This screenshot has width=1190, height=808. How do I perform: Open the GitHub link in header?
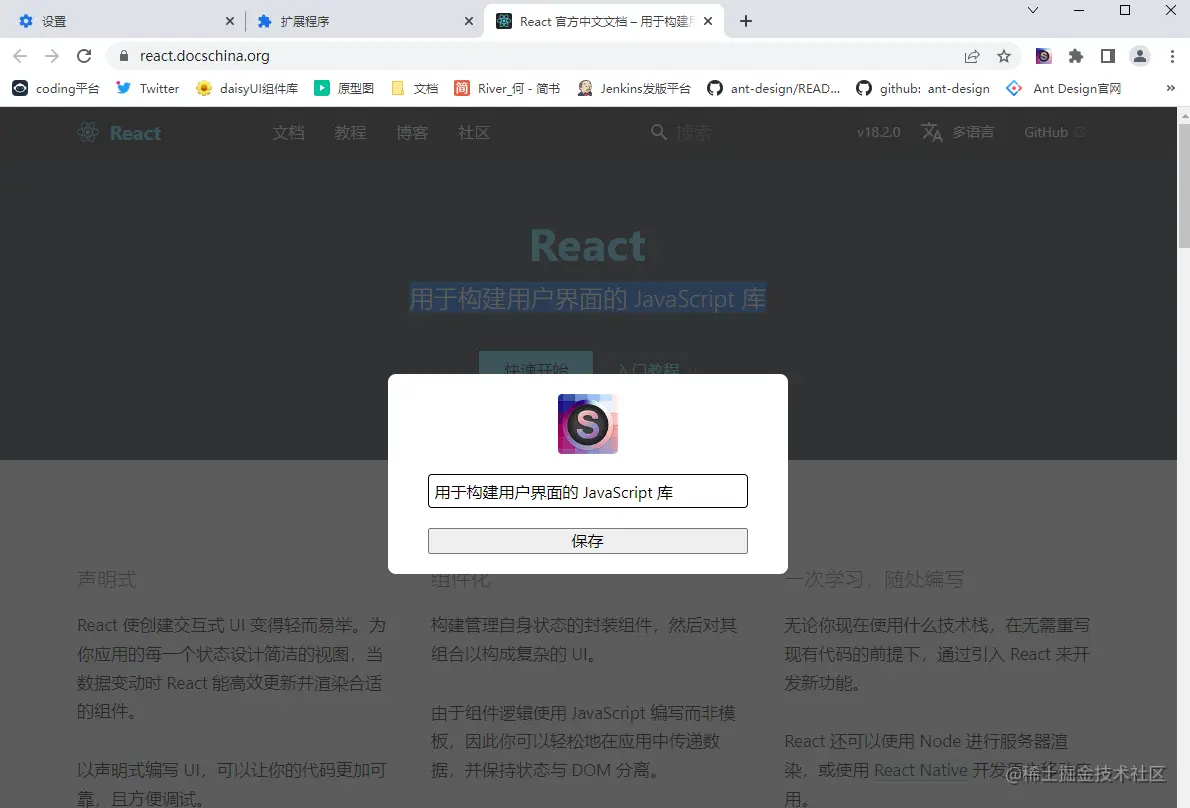click(x=1053, y=132)
